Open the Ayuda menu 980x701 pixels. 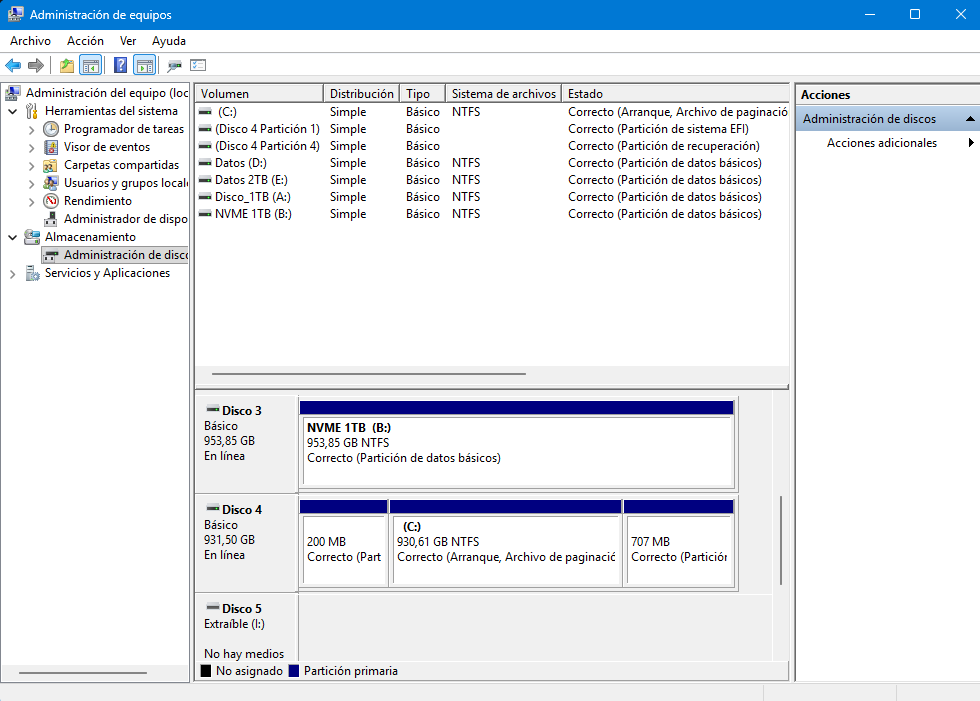tap(169, 41)
